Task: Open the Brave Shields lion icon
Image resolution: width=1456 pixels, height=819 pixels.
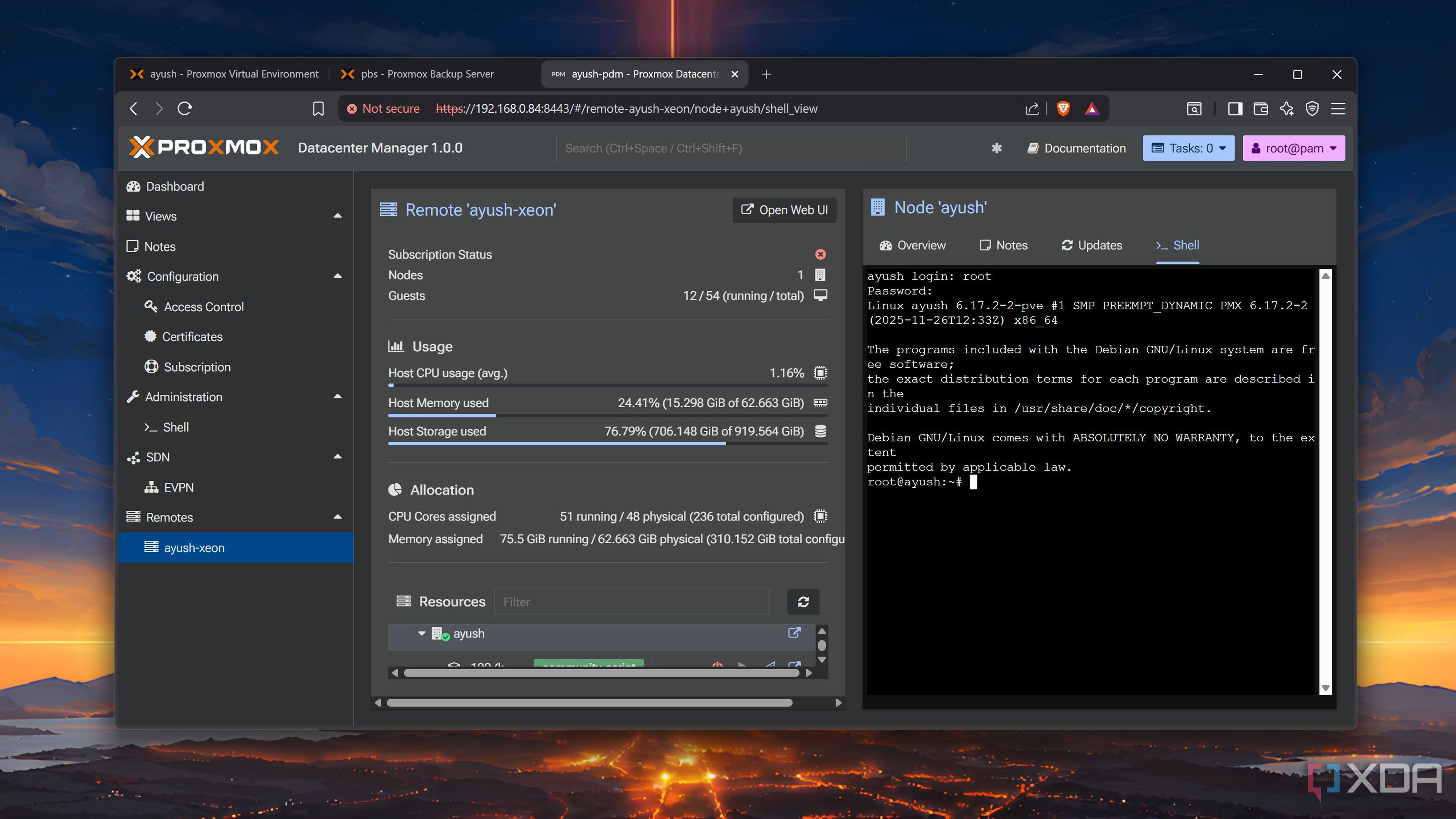Action: coord(1063,108)
